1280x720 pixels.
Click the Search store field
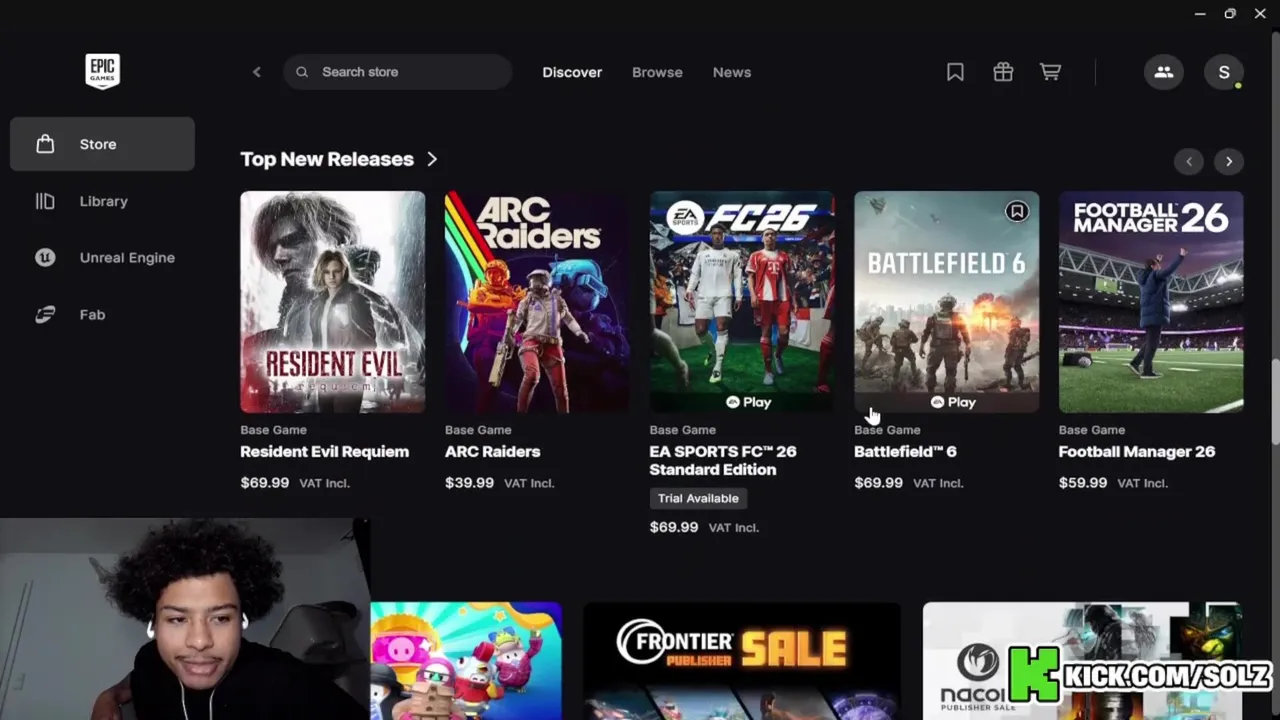tap(398, 72)
